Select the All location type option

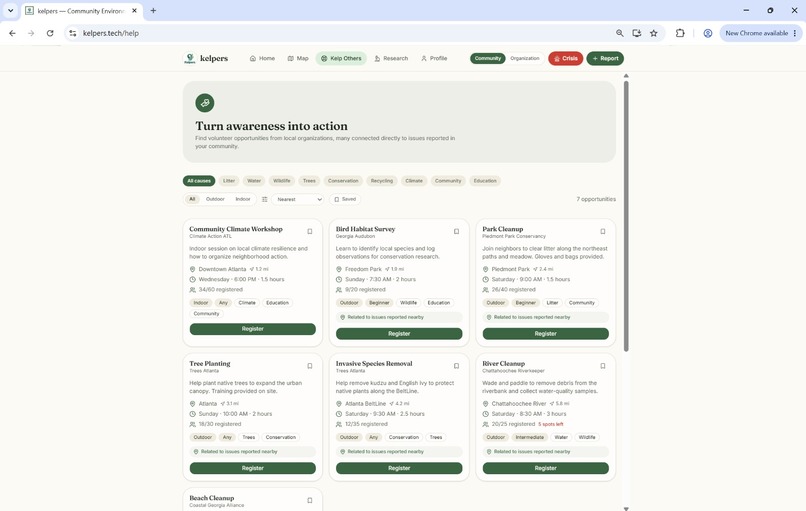(192, 199)
